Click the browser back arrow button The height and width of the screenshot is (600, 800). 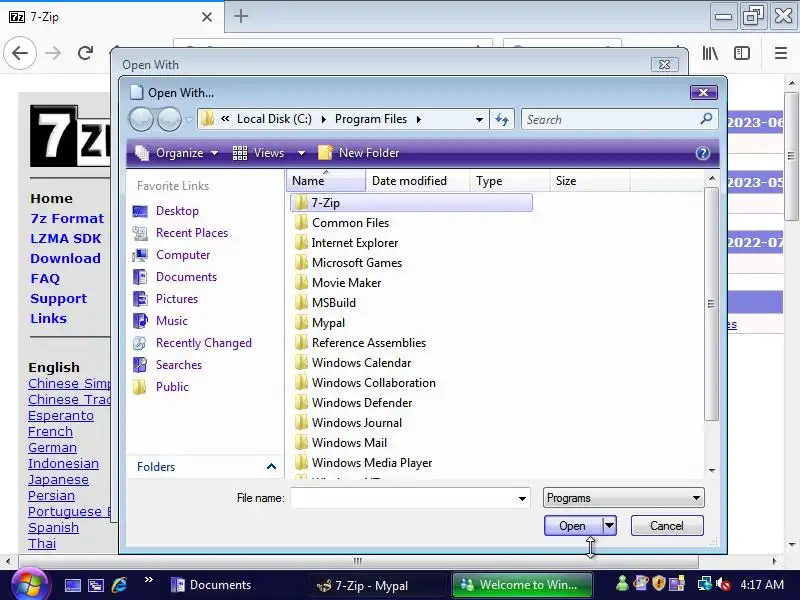20,53
